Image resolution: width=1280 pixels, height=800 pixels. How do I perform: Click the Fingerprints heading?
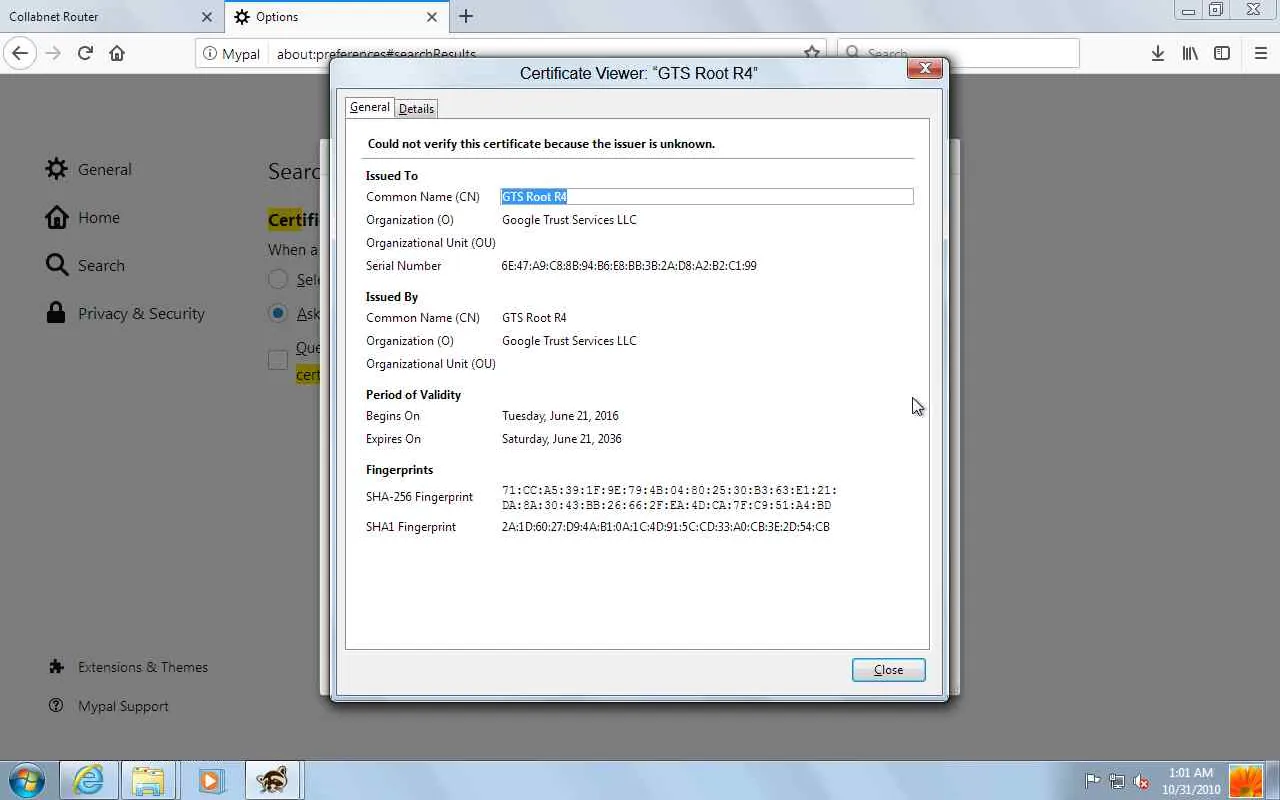tap(399, 470)
